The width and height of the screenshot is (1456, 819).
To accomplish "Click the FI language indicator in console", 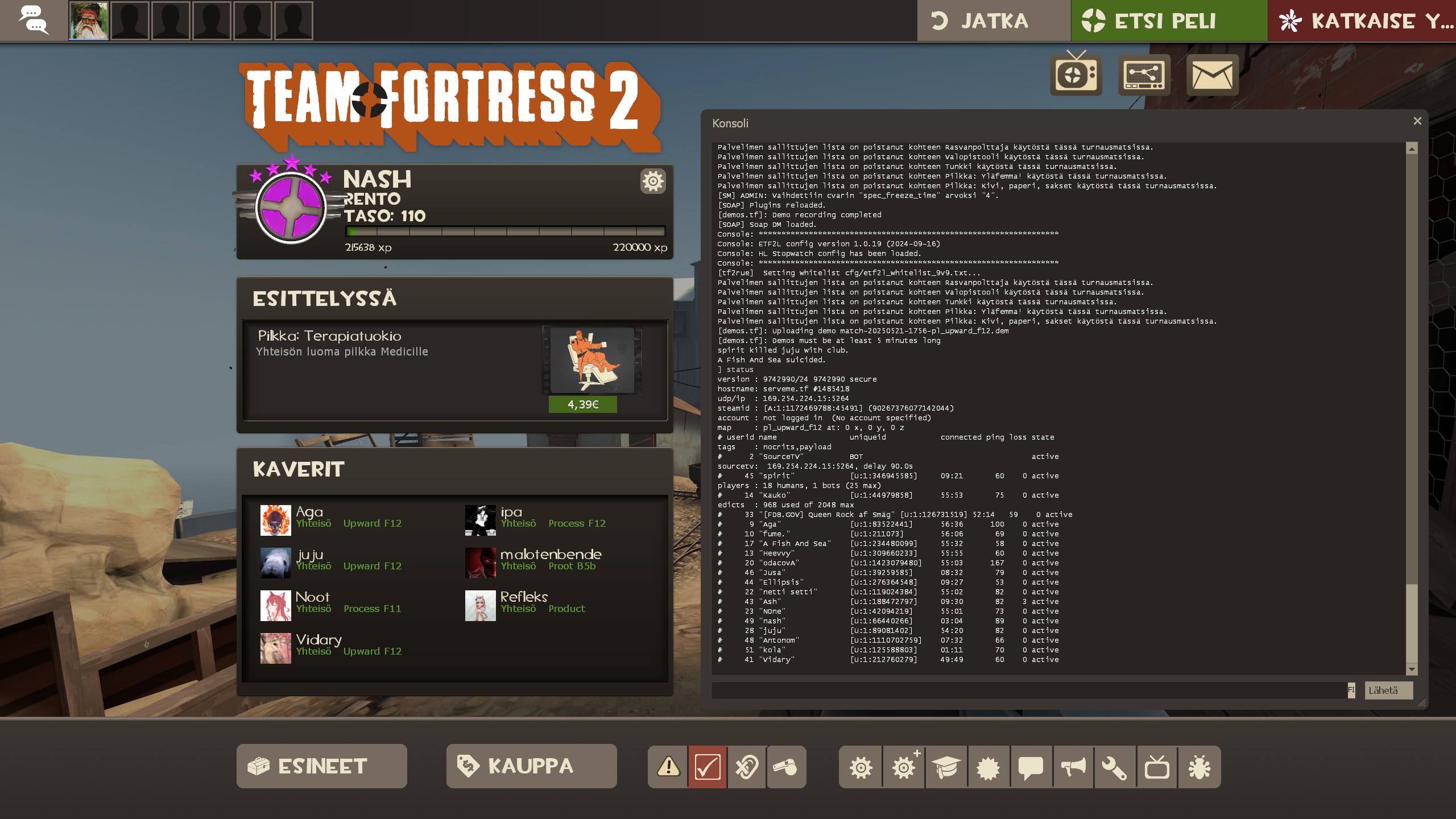I will point(1351,690).
